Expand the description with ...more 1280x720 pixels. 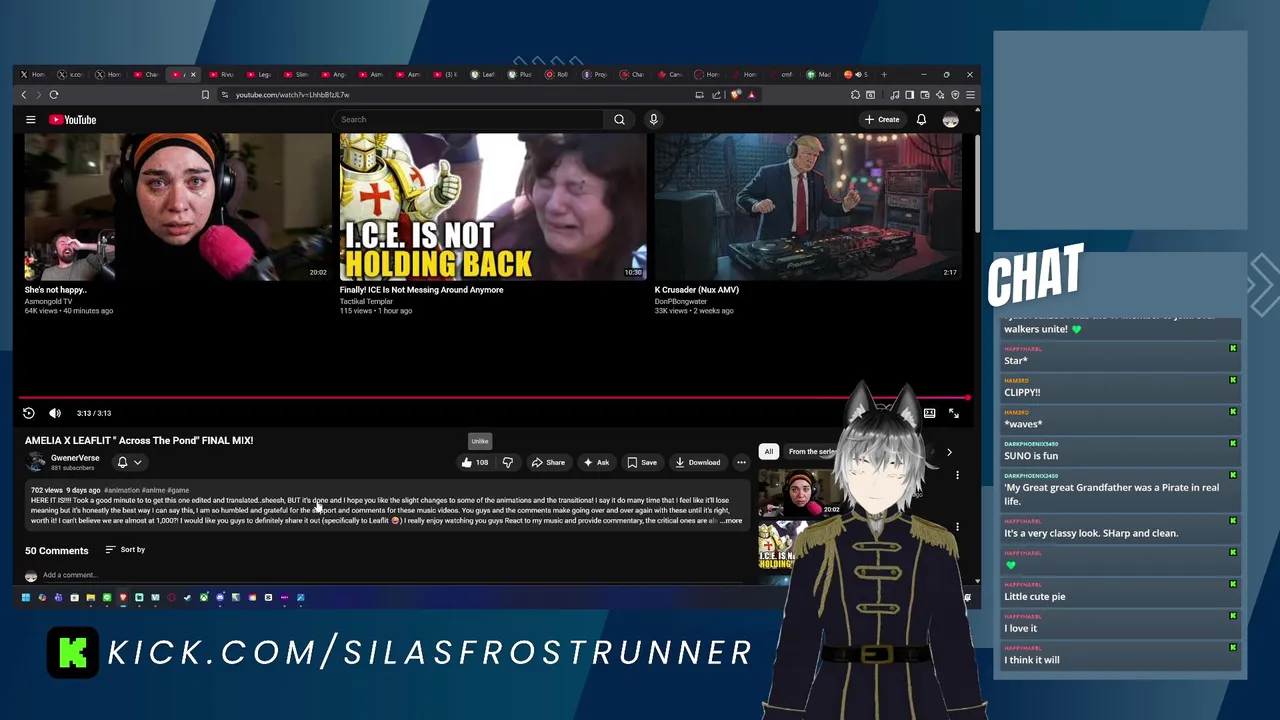[x=731, y=521]
